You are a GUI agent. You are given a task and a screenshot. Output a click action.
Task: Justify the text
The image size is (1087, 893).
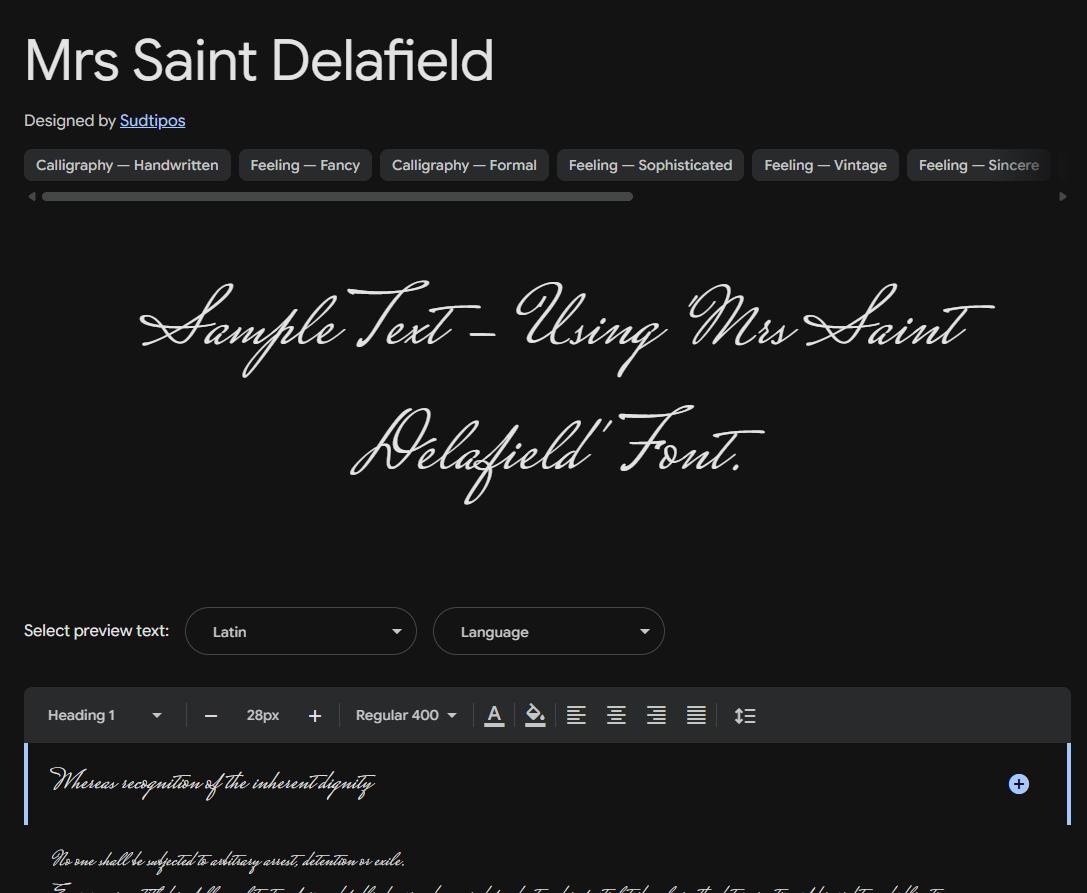point(697,715)
